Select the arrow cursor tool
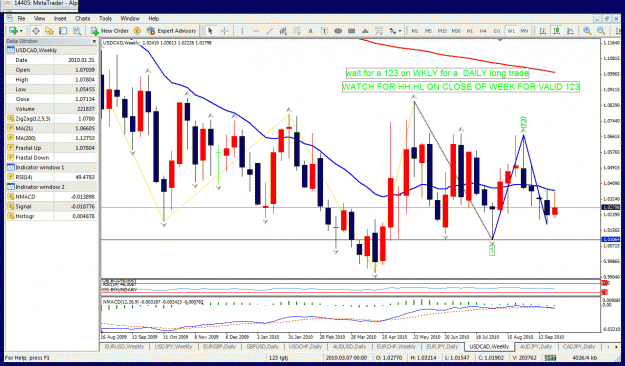The height and width of the screenshot is (366, 625). click(210, 31)
